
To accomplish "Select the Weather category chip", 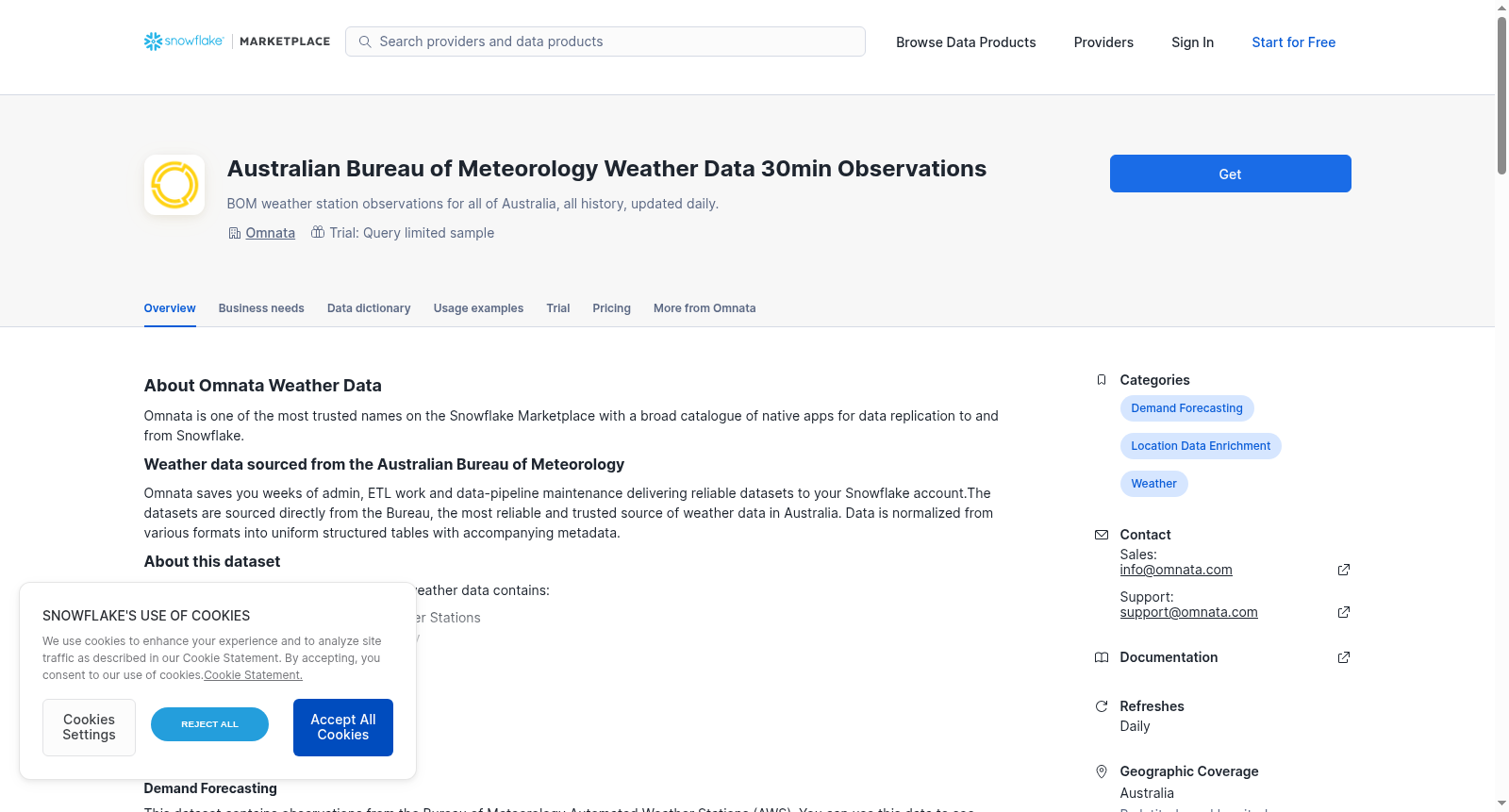I will (1153, 484).
